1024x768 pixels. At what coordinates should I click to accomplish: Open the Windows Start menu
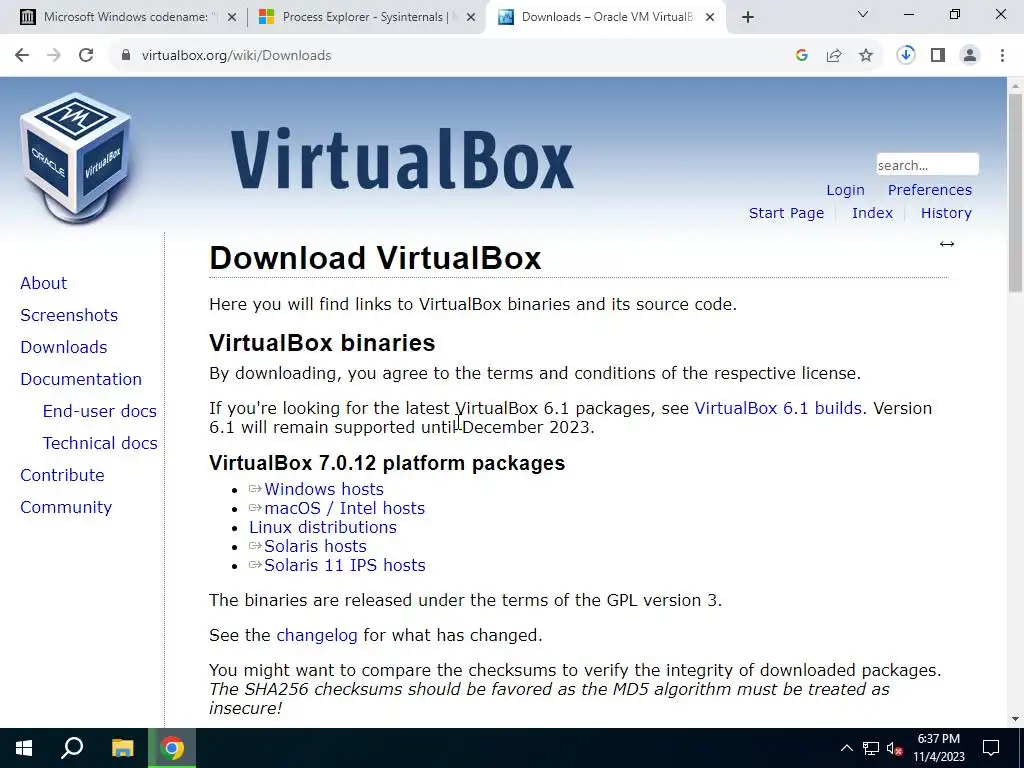[x=24, y=748]
